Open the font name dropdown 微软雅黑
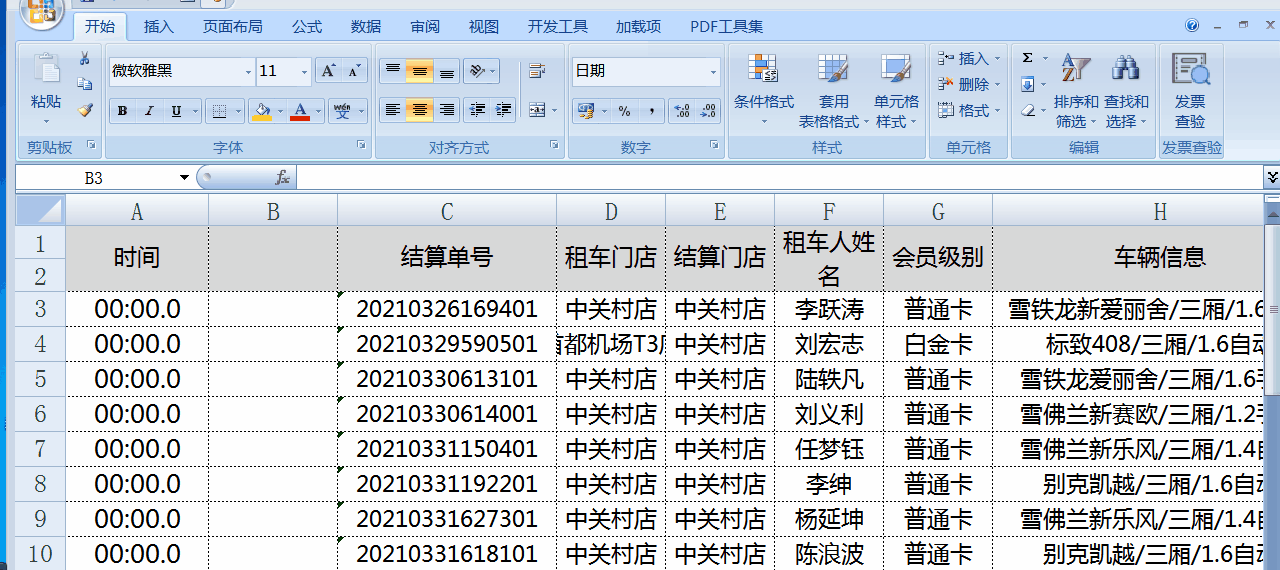Viewport: 1280px width, 570px height. coord(248,72)
